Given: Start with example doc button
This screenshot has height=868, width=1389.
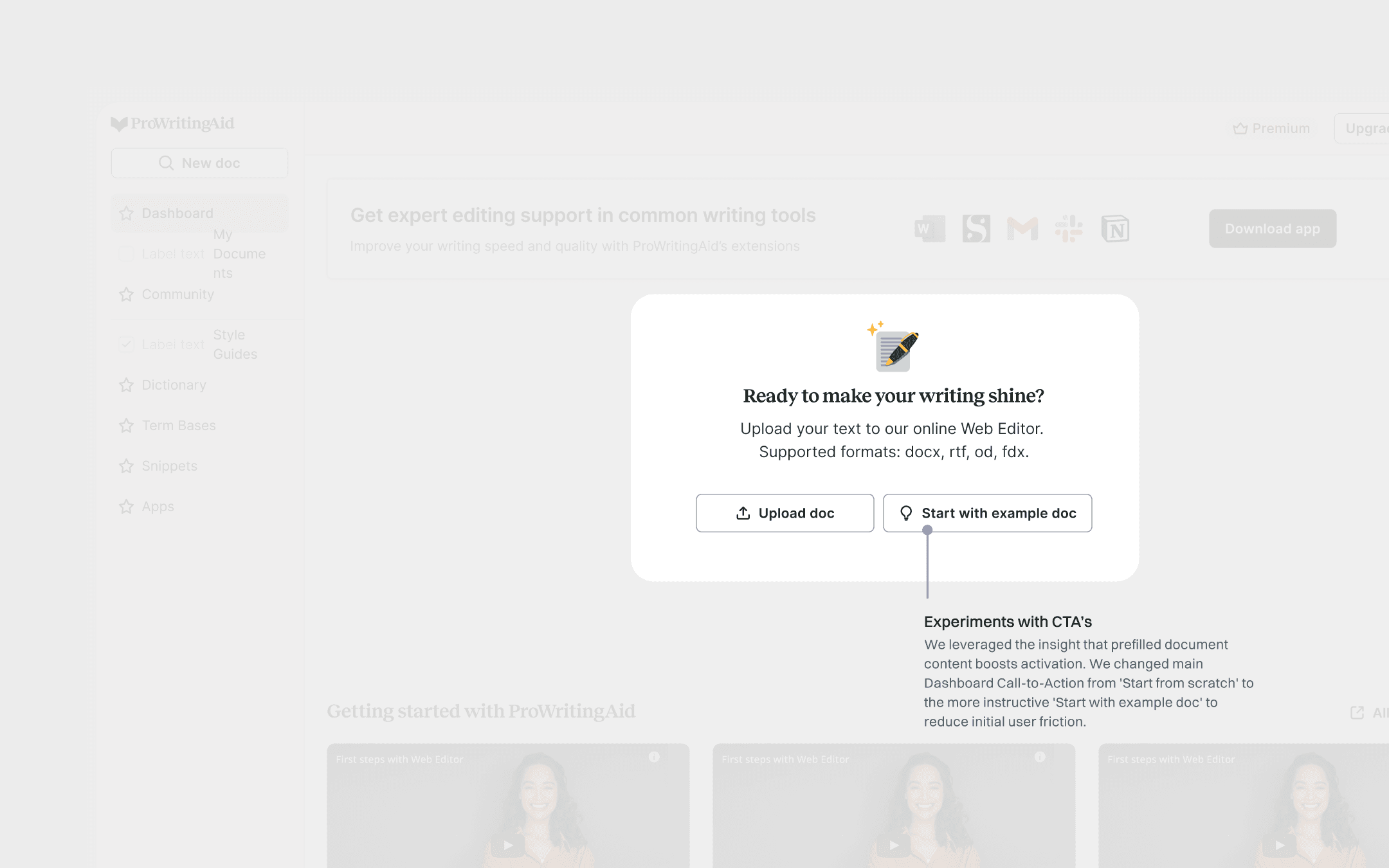Looking at the screenshot, I should 987,513.
